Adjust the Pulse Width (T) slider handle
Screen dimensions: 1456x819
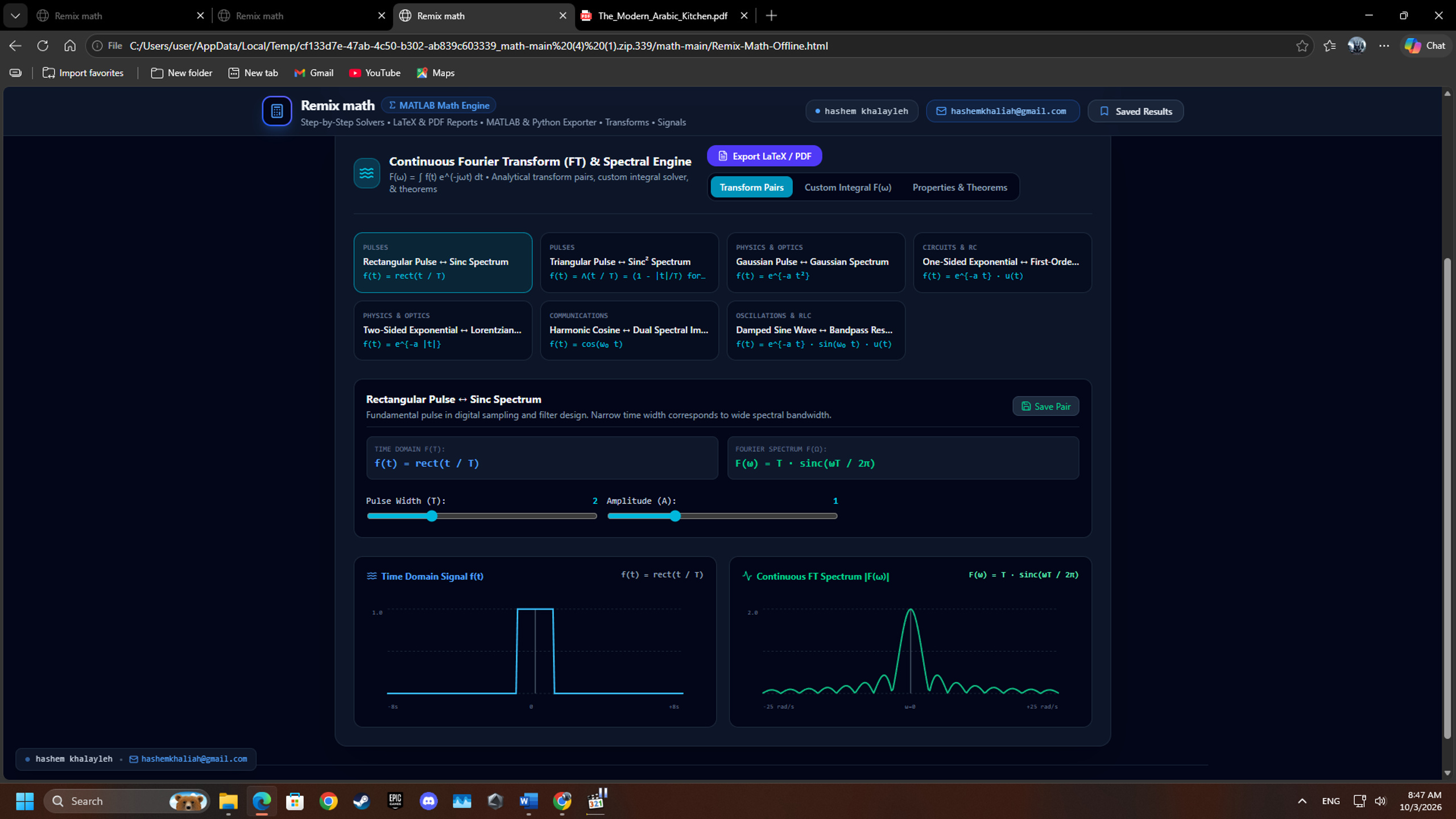pos(432,516)
